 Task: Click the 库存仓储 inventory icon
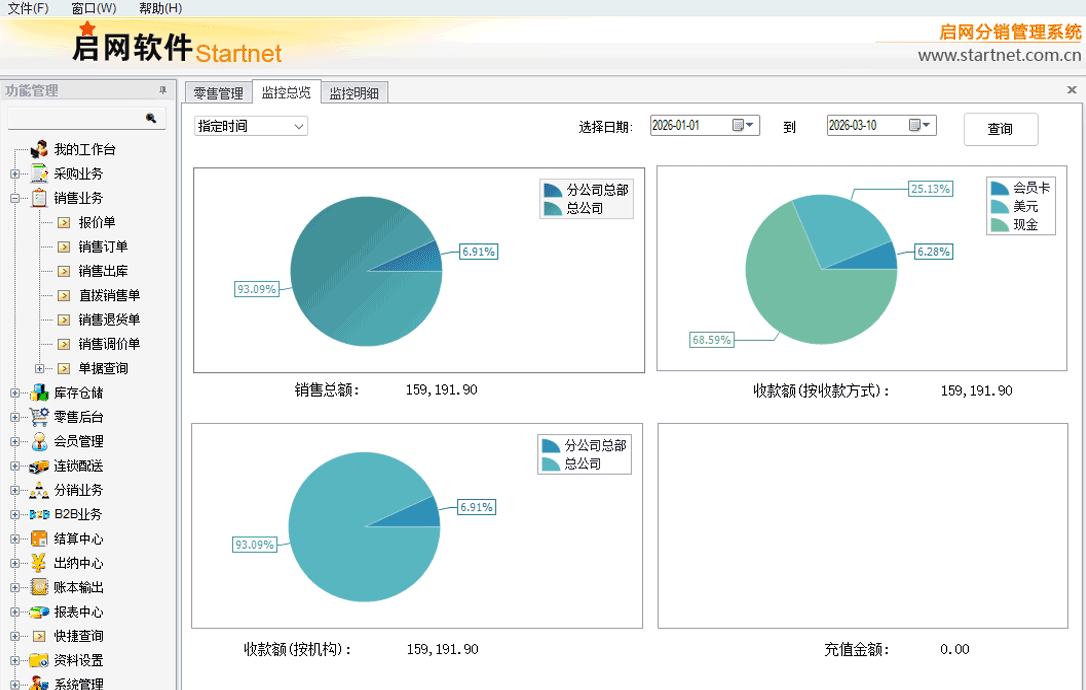39,393
